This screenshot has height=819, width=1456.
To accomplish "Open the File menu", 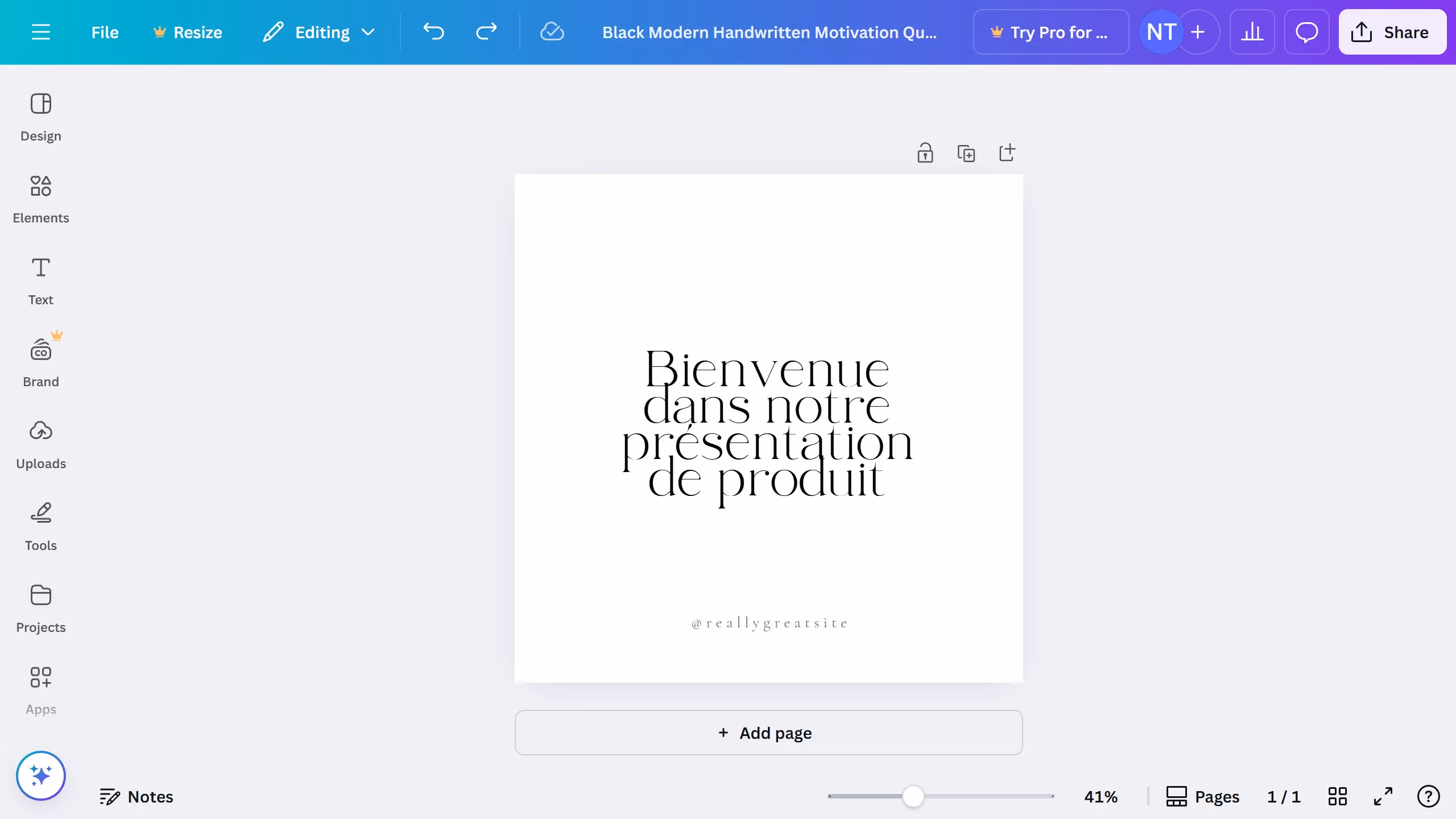I will pos(105,32).
